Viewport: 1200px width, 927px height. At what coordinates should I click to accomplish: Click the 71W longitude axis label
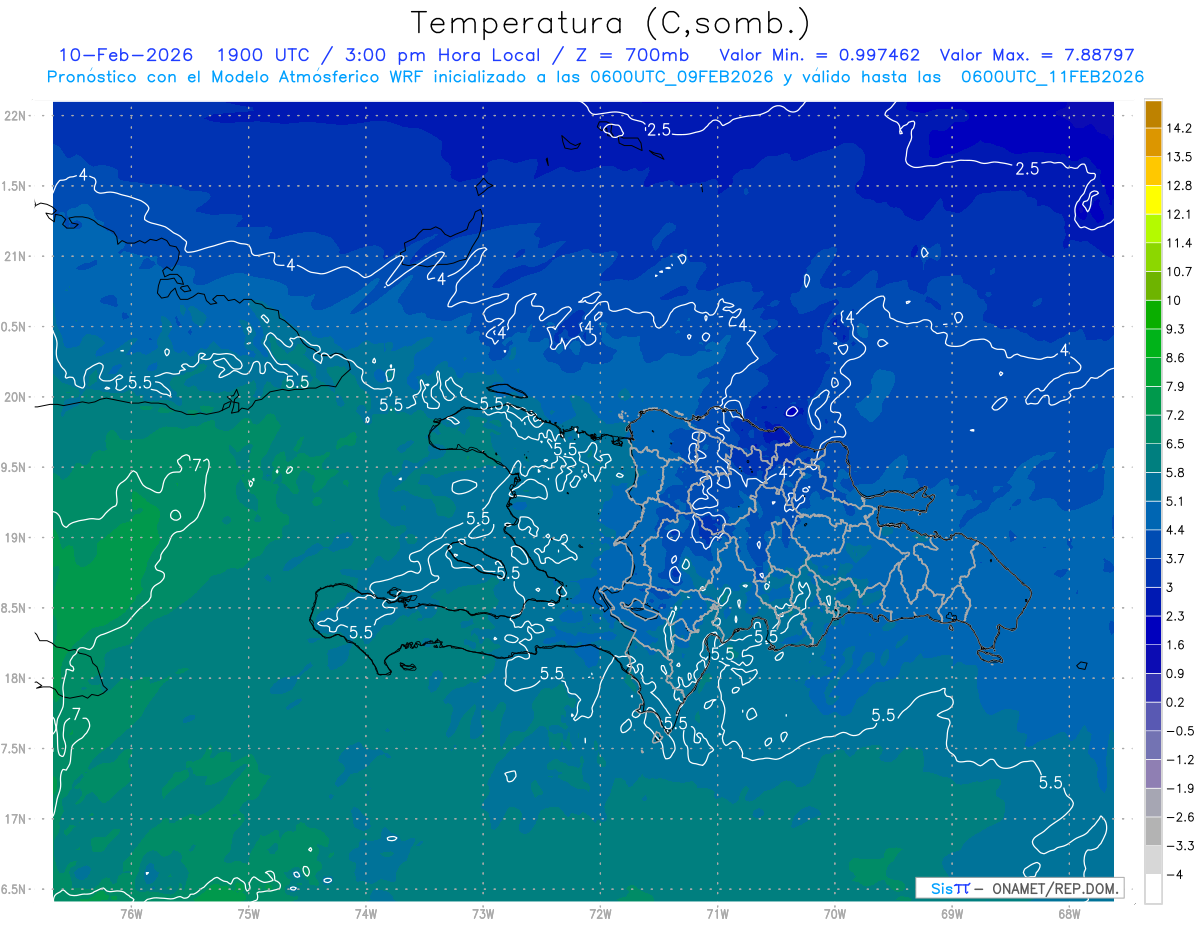click(x=717, y=912)
